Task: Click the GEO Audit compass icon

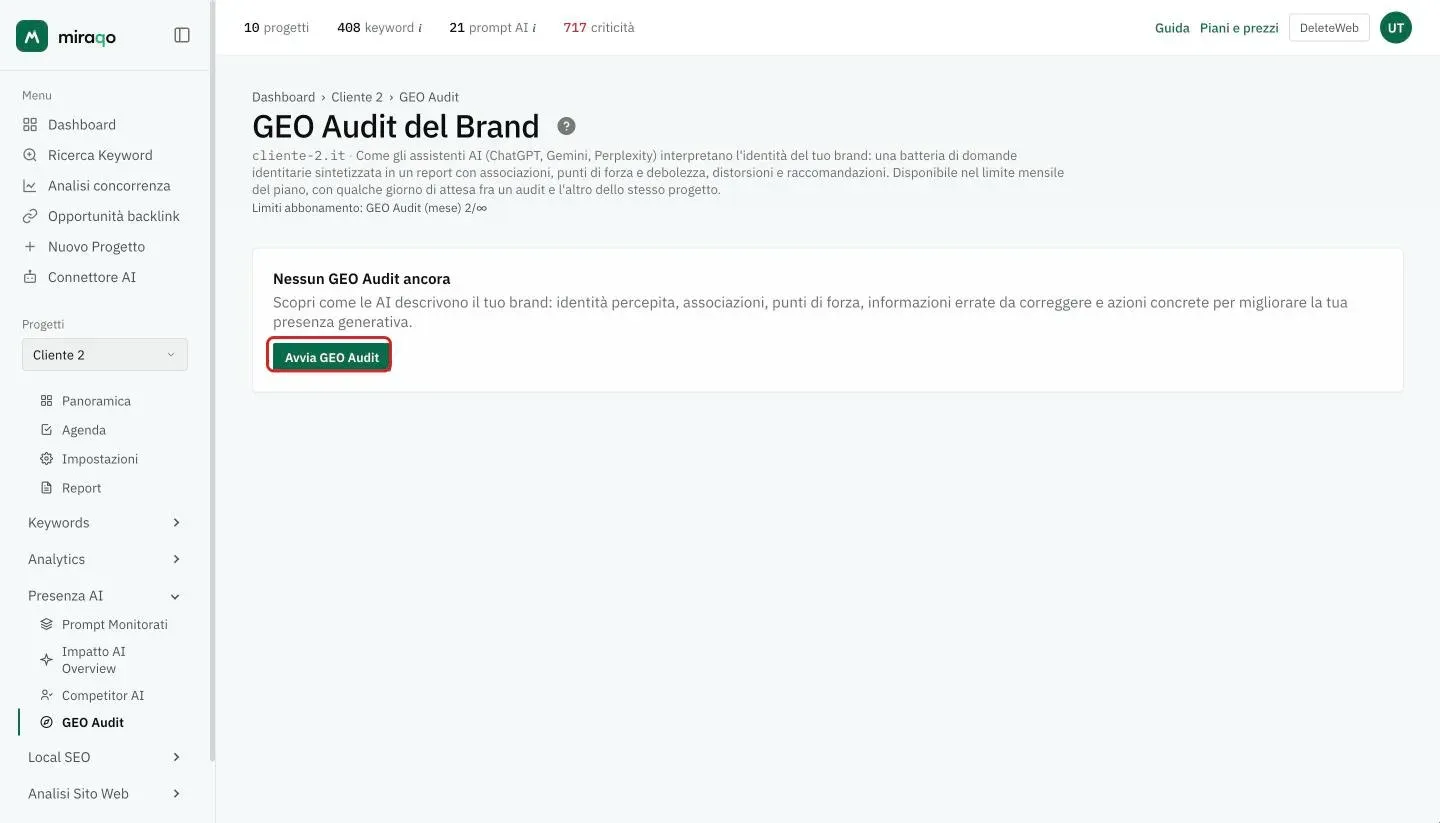Action: 46,722
